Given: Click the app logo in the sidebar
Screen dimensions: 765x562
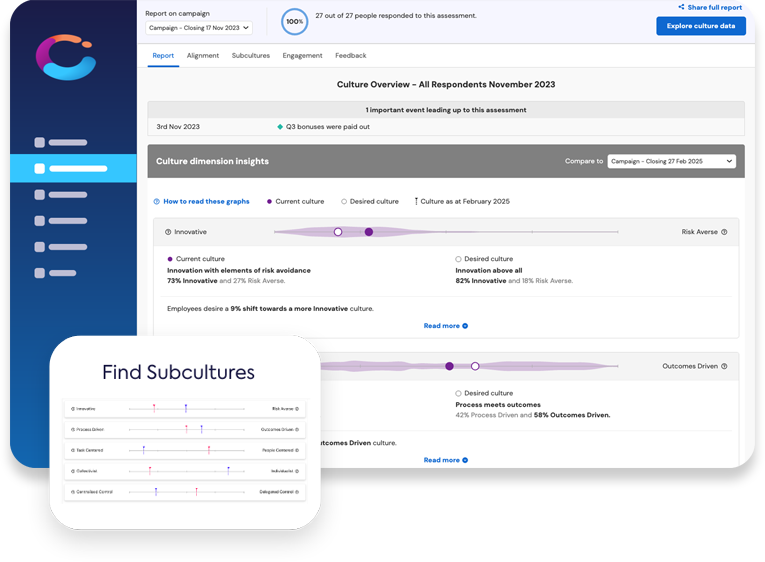Looking at the screenshot, I should [65, 57].
